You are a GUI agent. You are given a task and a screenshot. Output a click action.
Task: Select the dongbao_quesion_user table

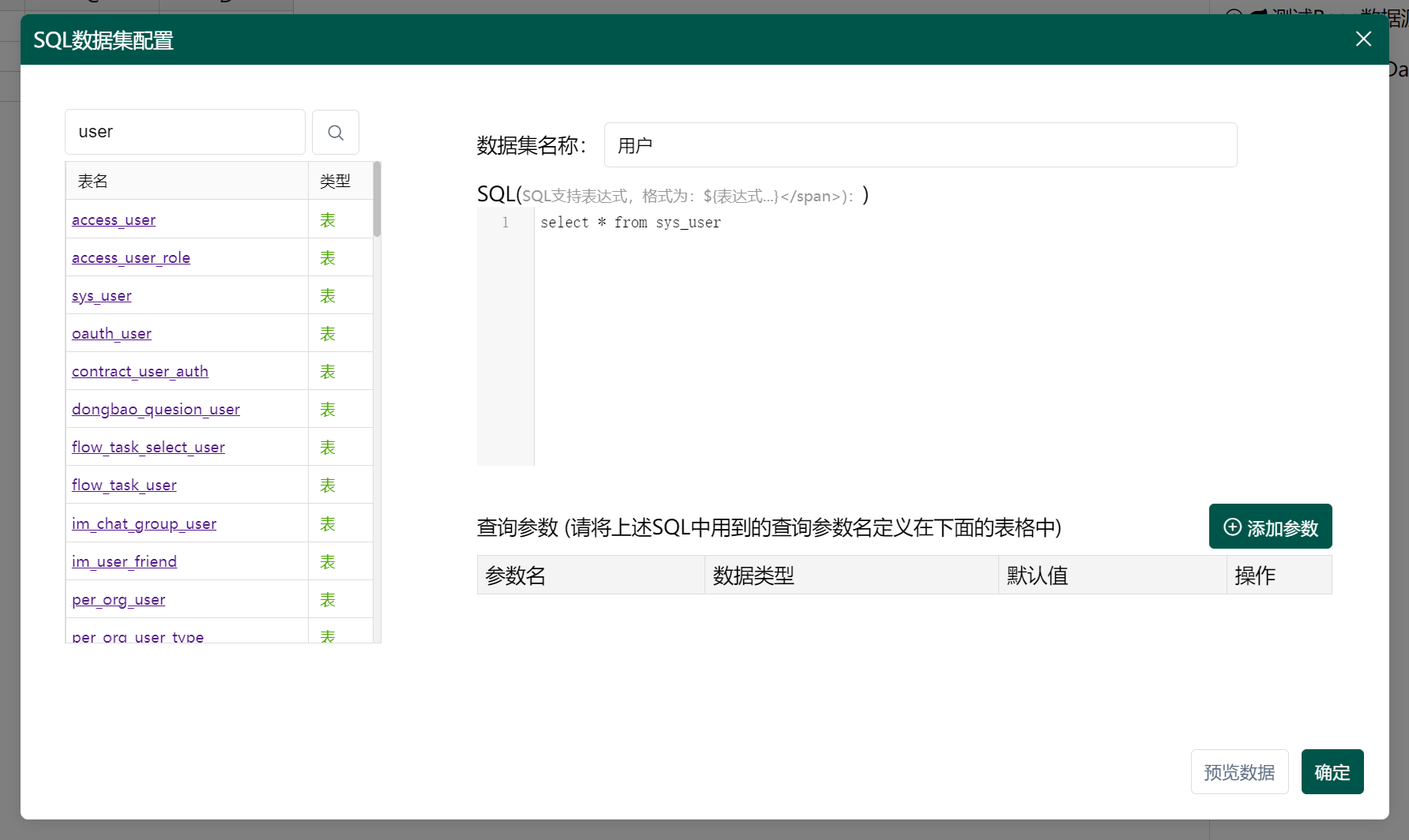[x=156, y=409]
